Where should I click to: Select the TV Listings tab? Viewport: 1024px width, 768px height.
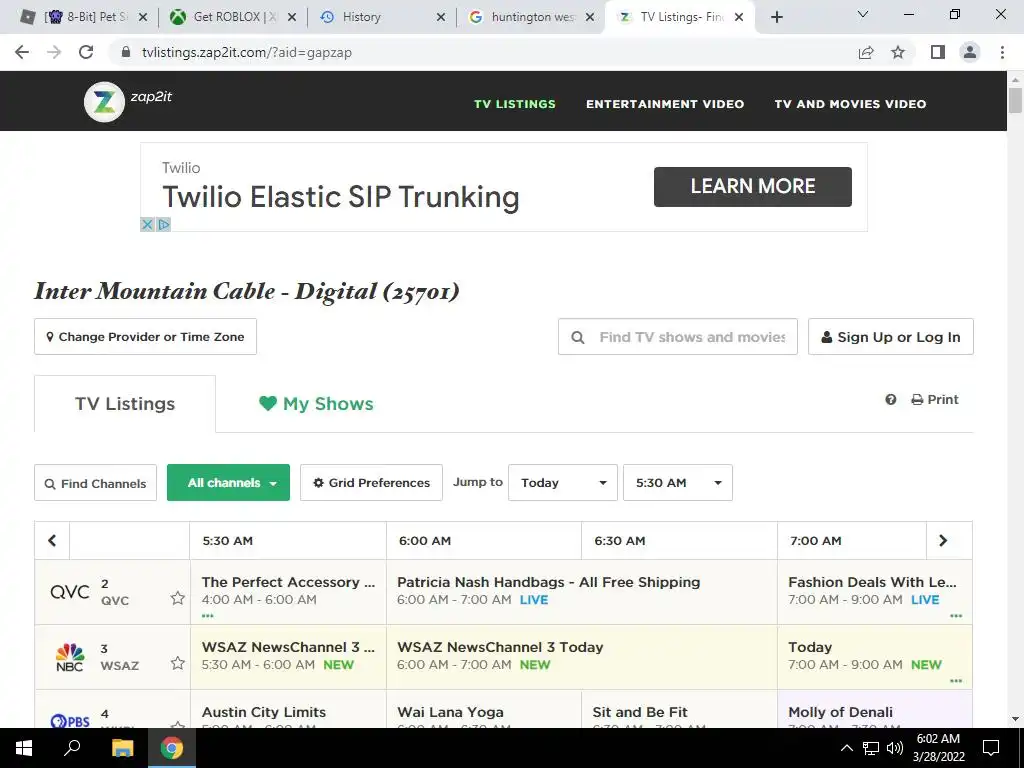tap(125, 404)
